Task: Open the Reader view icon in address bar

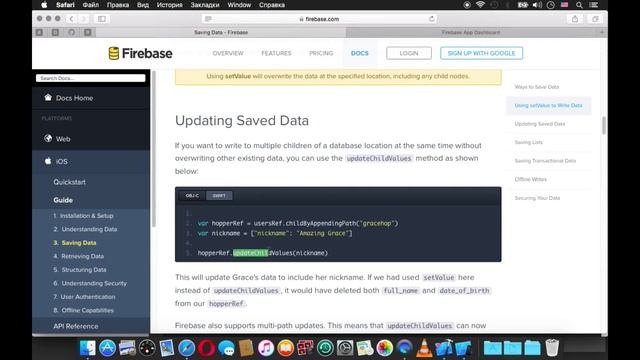Action: click(x=208, y=19)
